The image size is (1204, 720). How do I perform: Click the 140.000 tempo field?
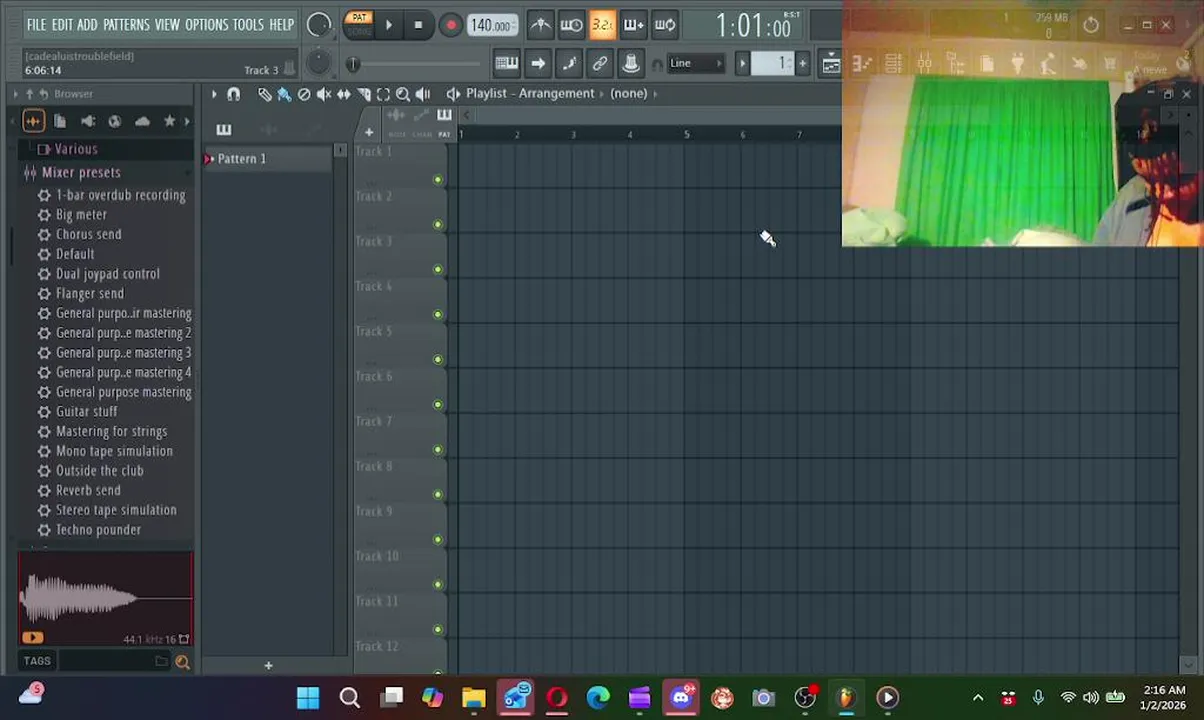[x=491, y=25]
